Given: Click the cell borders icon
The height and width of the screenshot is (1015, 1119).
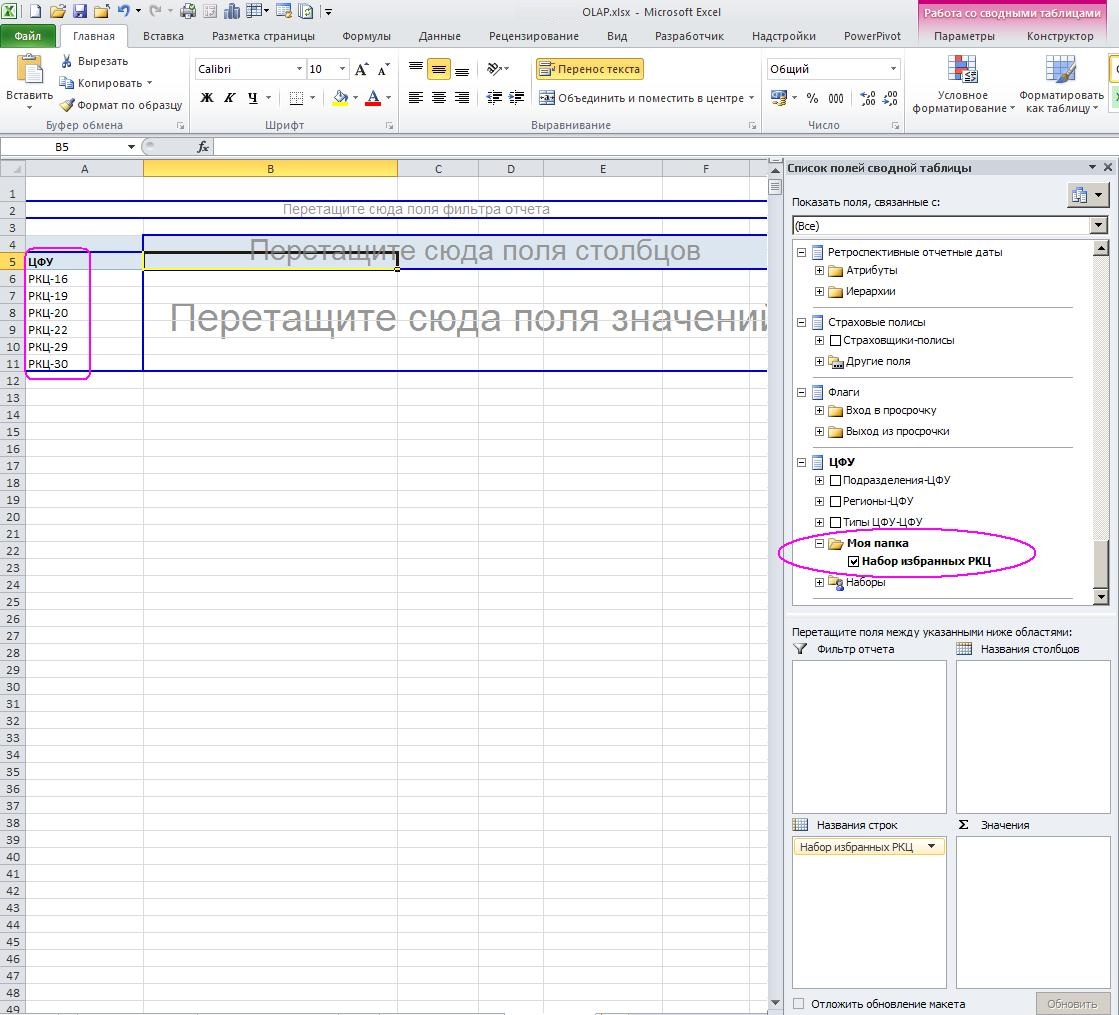Looking at the screenshot, I should [296, 98].
